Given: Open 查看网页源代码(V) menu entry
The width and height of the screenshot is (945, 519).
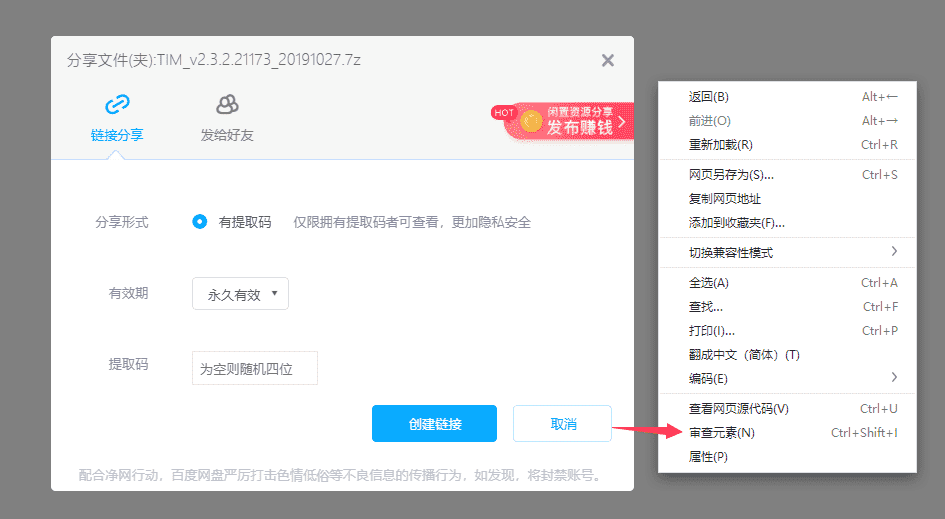Looking at the screenshot, I should (x=787, y=409).
